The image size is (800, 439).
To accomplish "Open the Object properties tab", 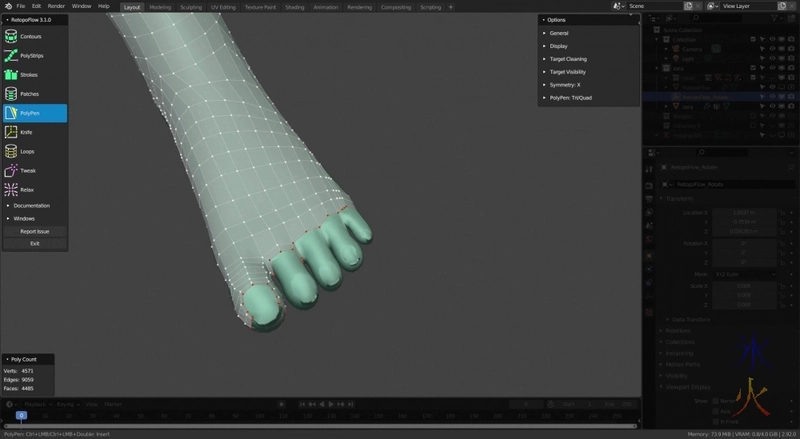I will tap(649, 255).
